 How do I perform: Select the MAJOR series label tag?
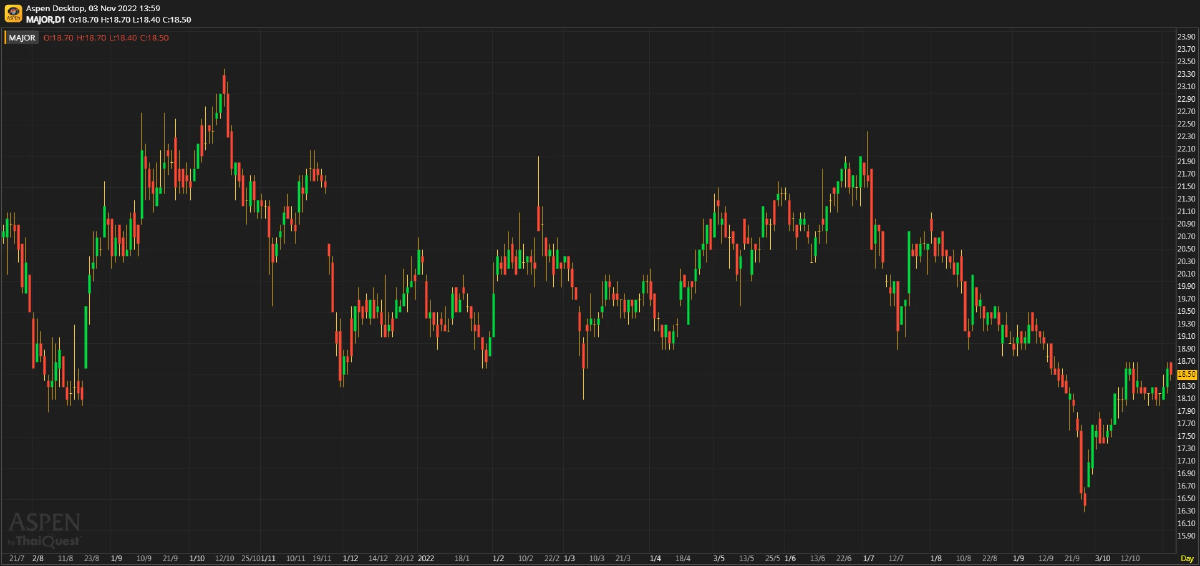click(x=23, y=38)
